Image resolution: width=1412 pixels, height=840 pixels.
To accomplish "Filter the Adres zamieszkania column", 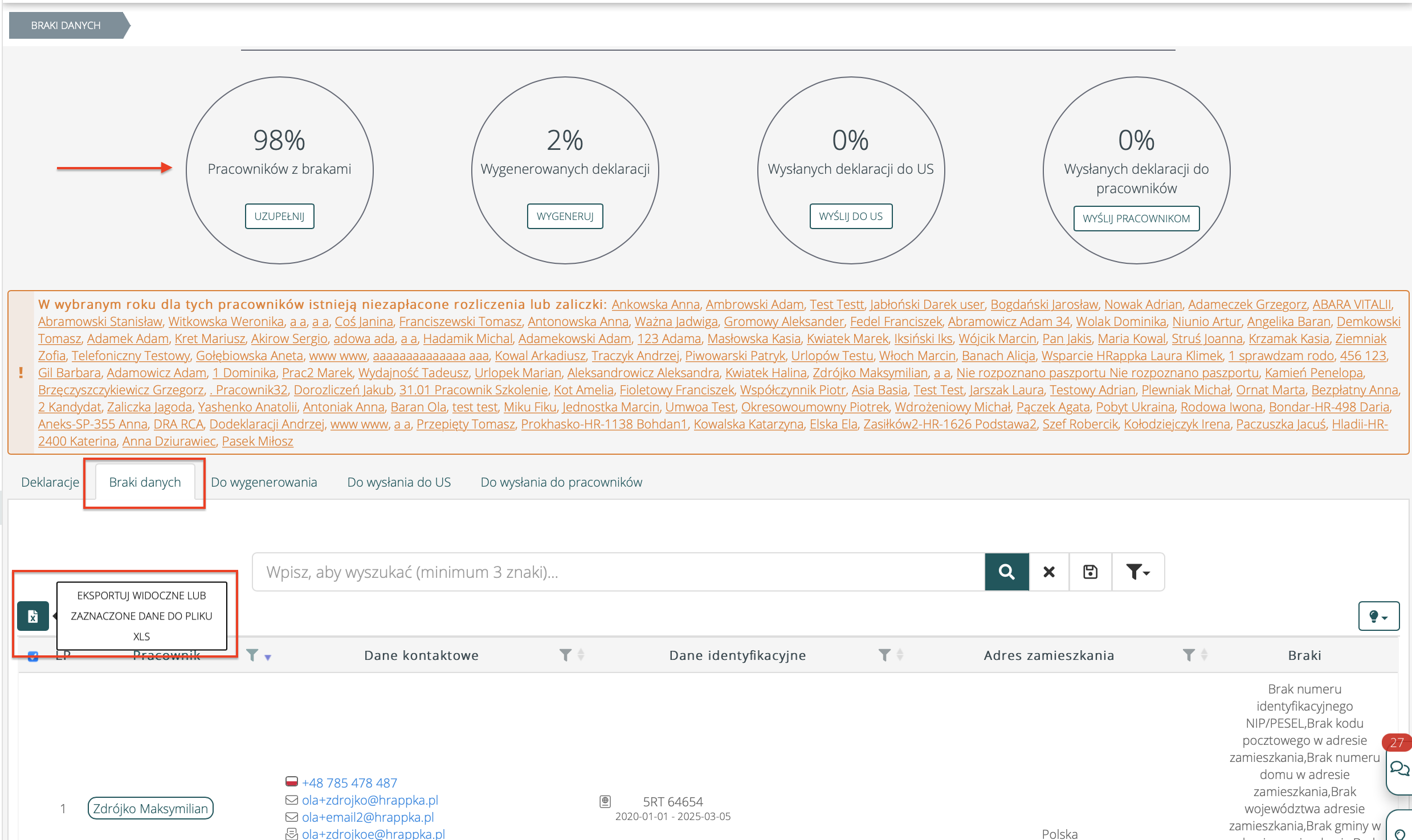I will (x=1188, y=655).
